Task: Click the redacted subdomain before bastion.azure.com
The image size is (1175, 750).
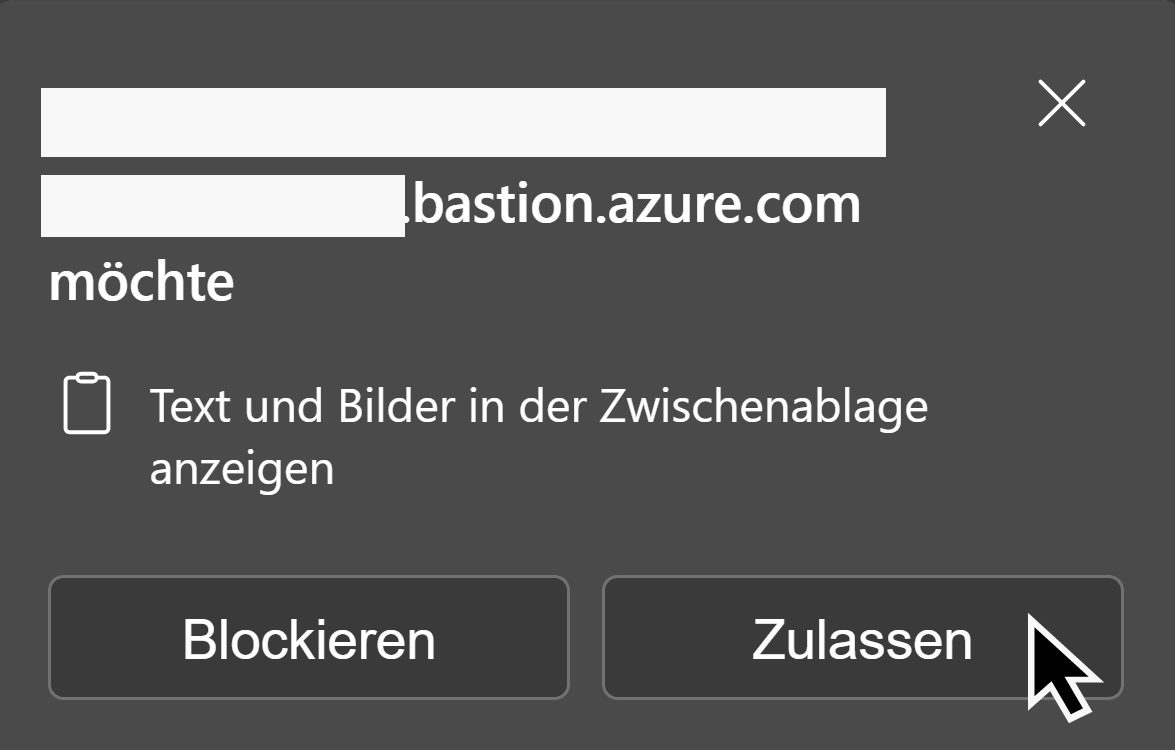Action: point(222,206)
